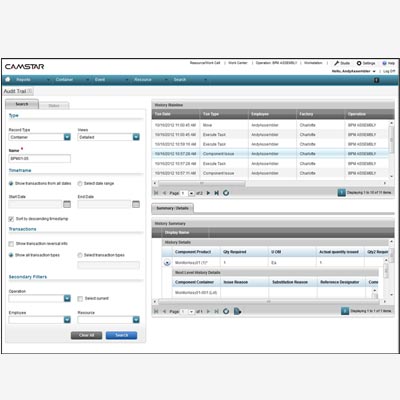Refresh the History Summary grid

[226, 311]
